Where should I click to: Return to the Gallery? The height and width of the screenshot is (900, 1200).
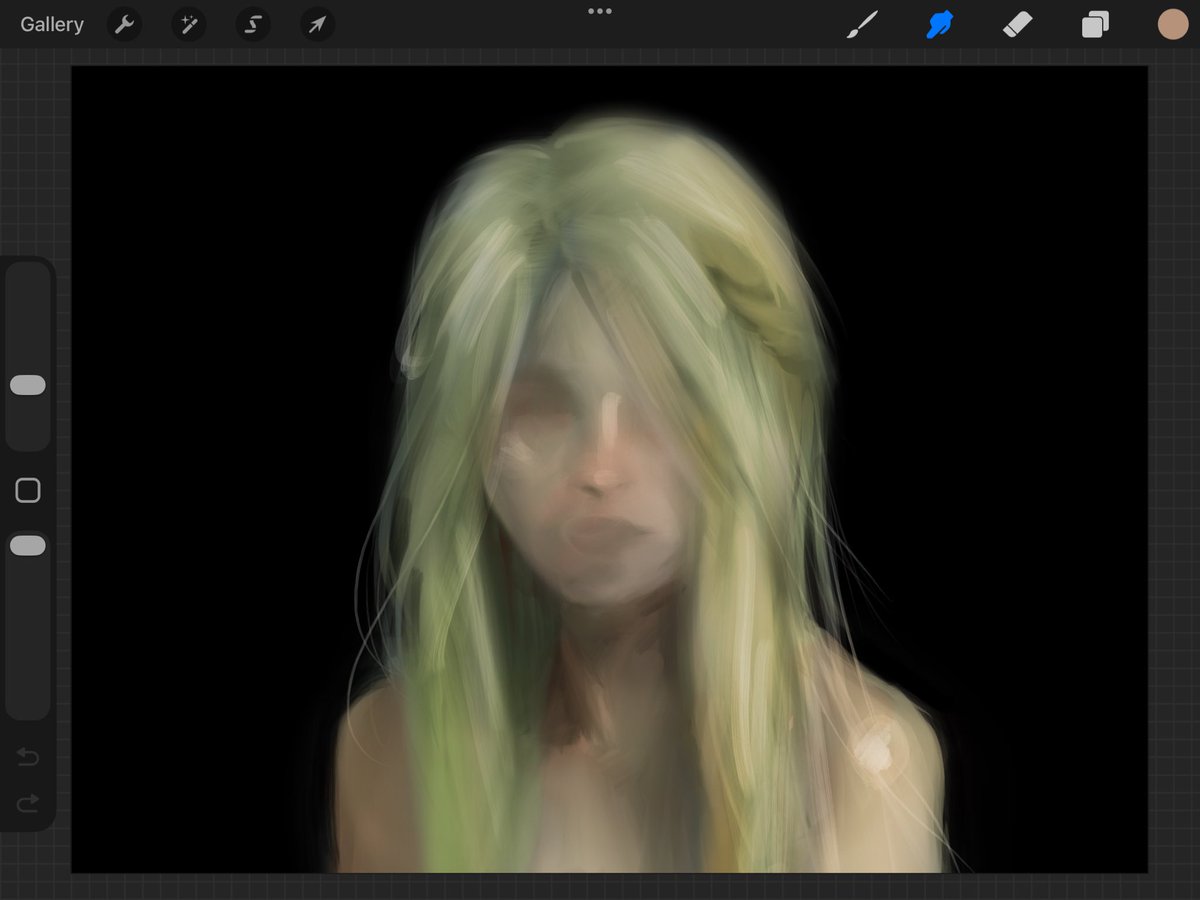[x=52, y=25]
